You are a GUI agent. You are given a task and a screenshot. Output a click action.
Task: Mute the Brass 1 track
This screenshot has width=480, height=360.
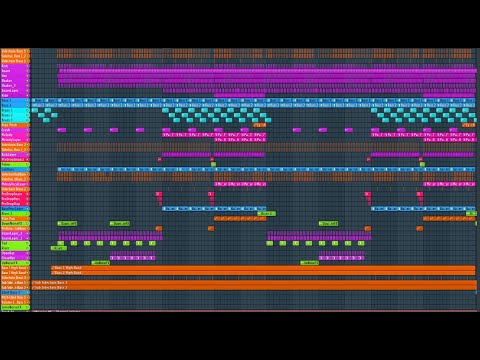(x=28, y=110)
